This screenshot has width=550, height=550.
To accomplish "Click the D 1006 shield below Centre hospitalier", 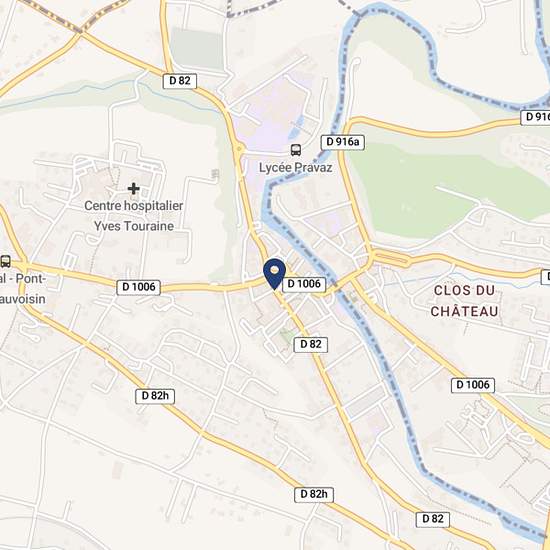I will tap(139, 287).
